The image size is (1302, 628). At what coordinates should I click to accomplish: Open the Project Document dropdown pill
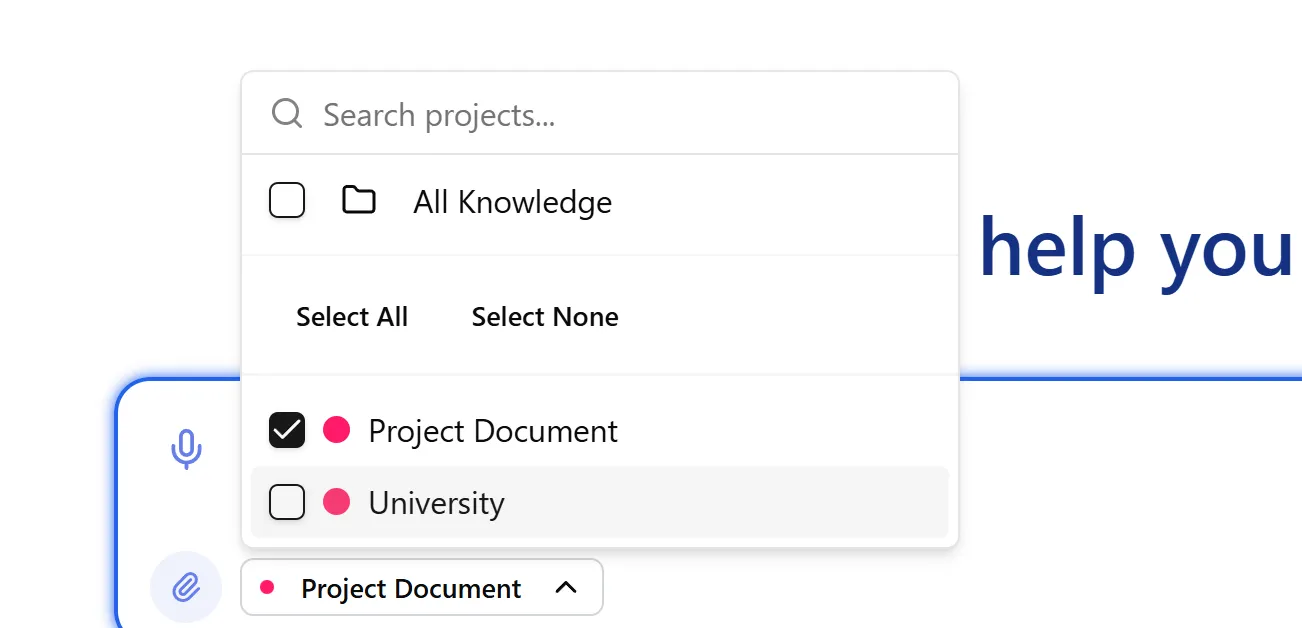coord(421,588)
